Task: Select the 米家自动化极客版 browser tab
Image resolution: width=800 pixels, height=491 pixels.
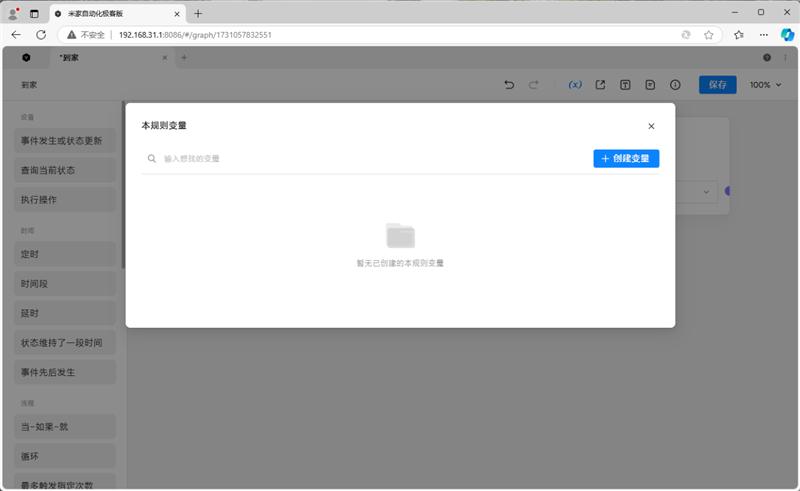Action: [117, 14]
